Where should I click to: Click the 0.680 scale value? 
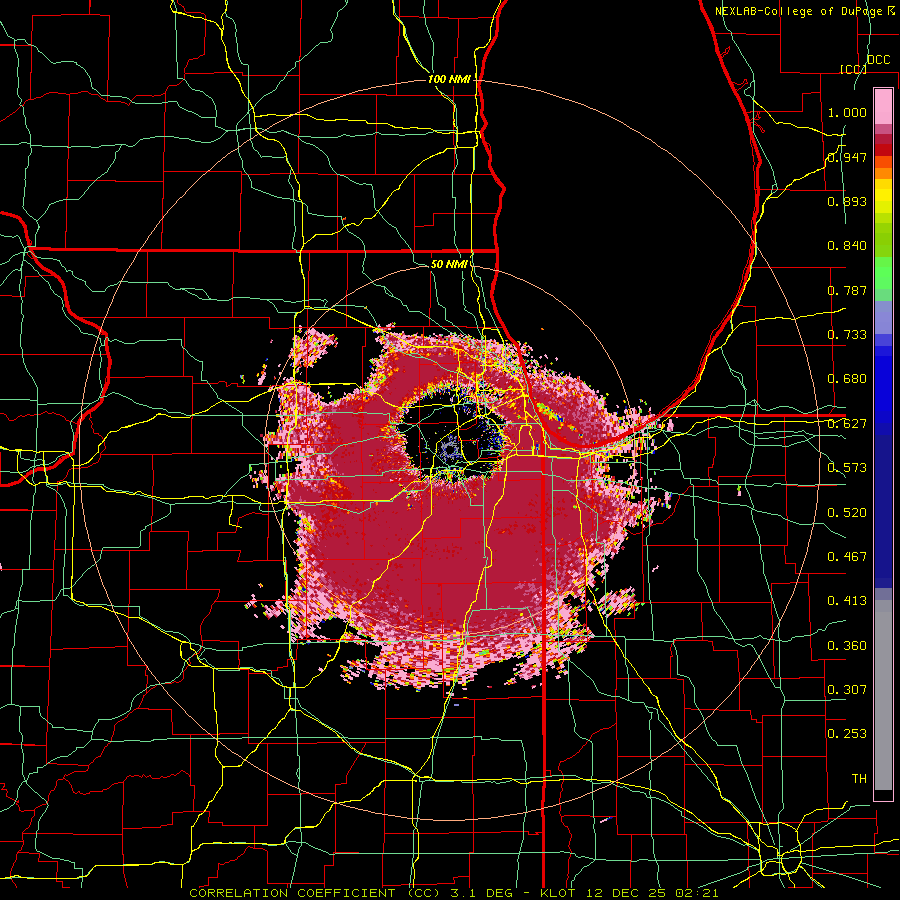pyautogui.click(x=847, y=379)
